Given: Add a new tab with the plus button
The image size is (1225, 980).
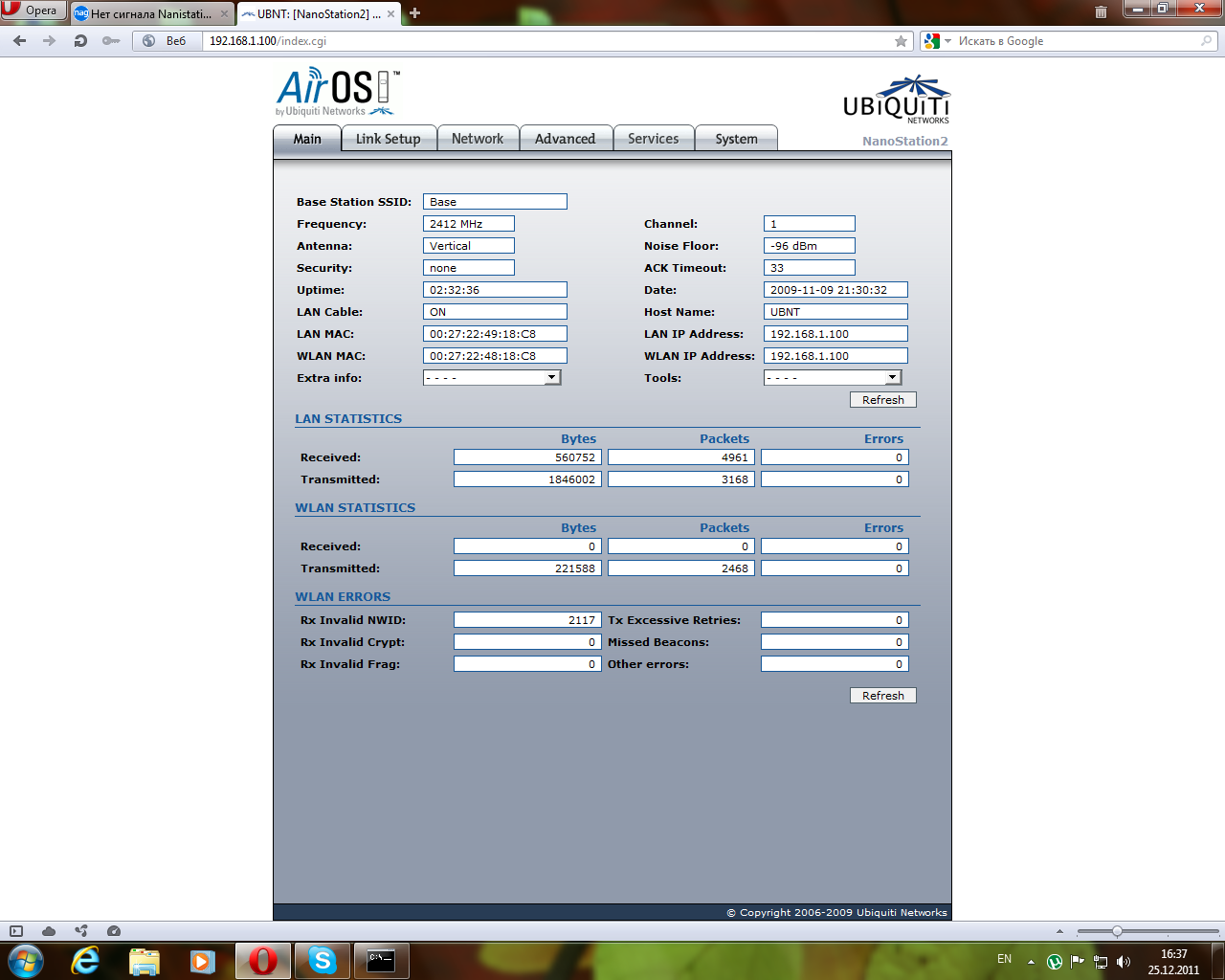Looking at the screenshot, I should click(x=414, y=13).
